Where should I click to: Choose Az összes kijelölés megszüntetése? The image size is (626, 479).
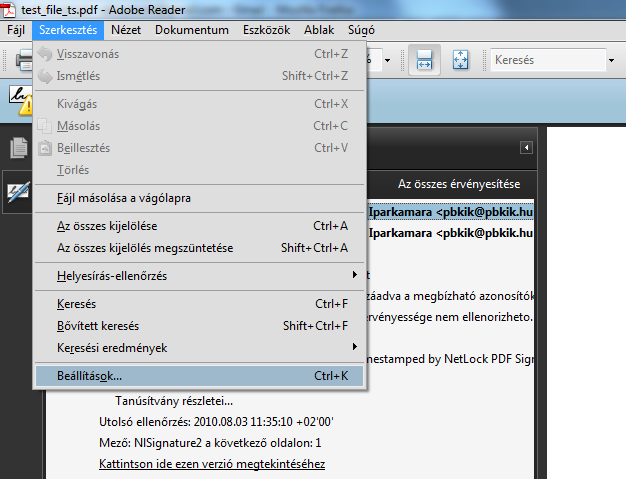click(200, 248)
